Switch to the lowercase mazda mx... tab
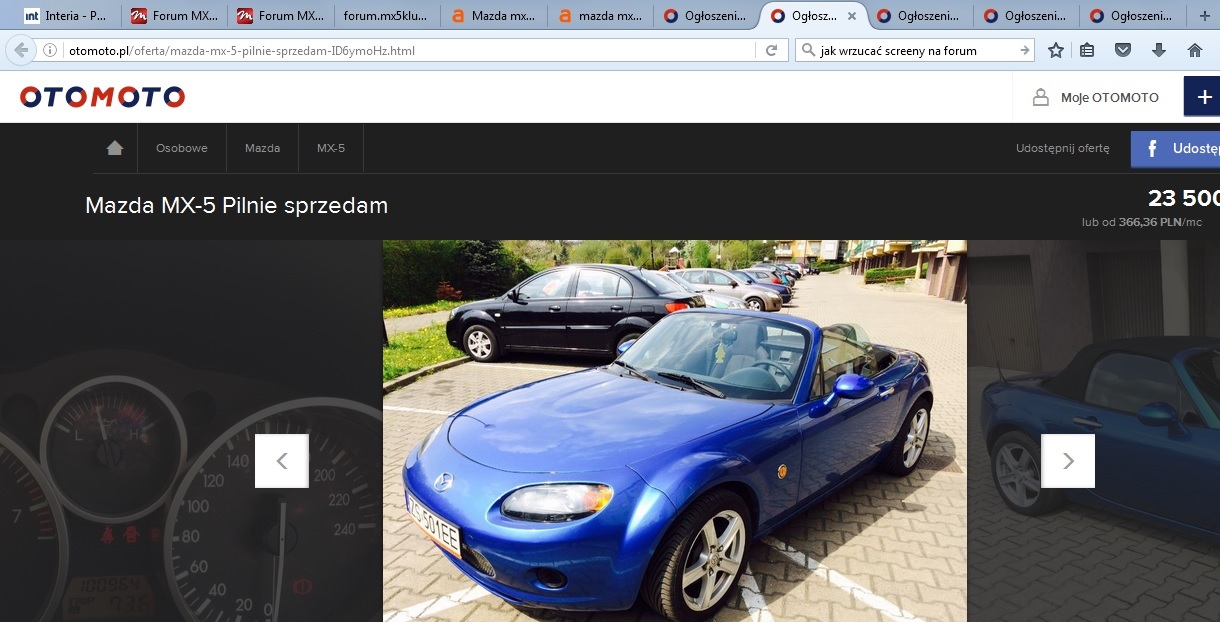The height and width of the screenshot is (622, 1220). (600, 16)
